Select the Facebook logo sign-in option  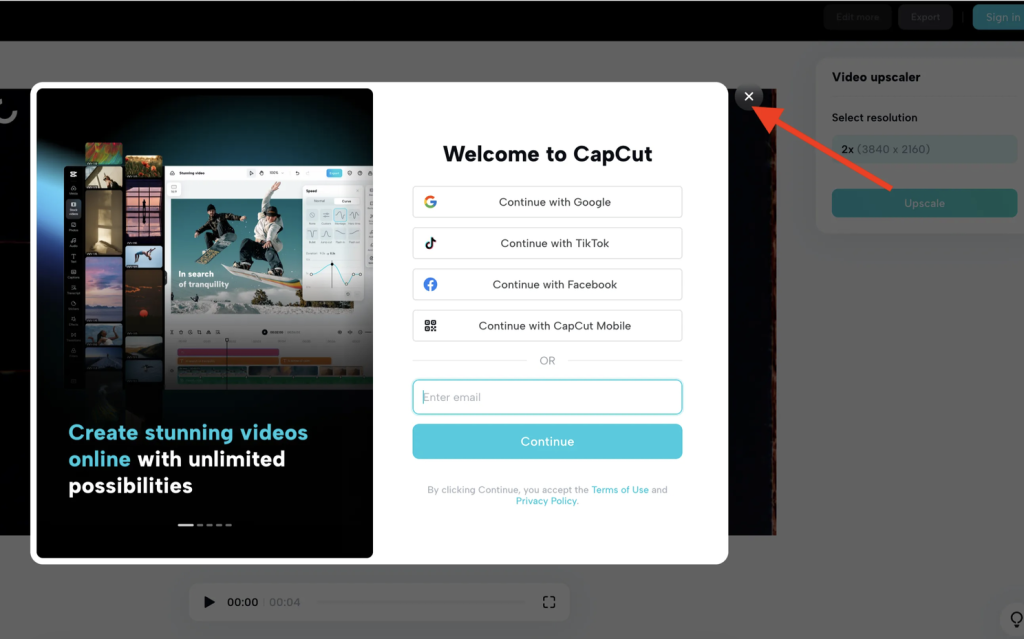point(547,285)
